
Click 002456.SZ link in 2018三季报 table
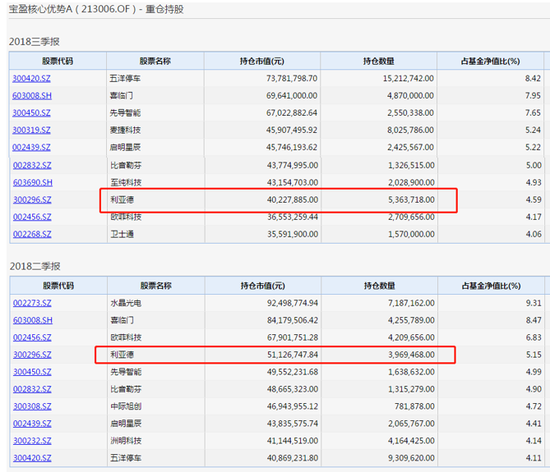[32, 217]
